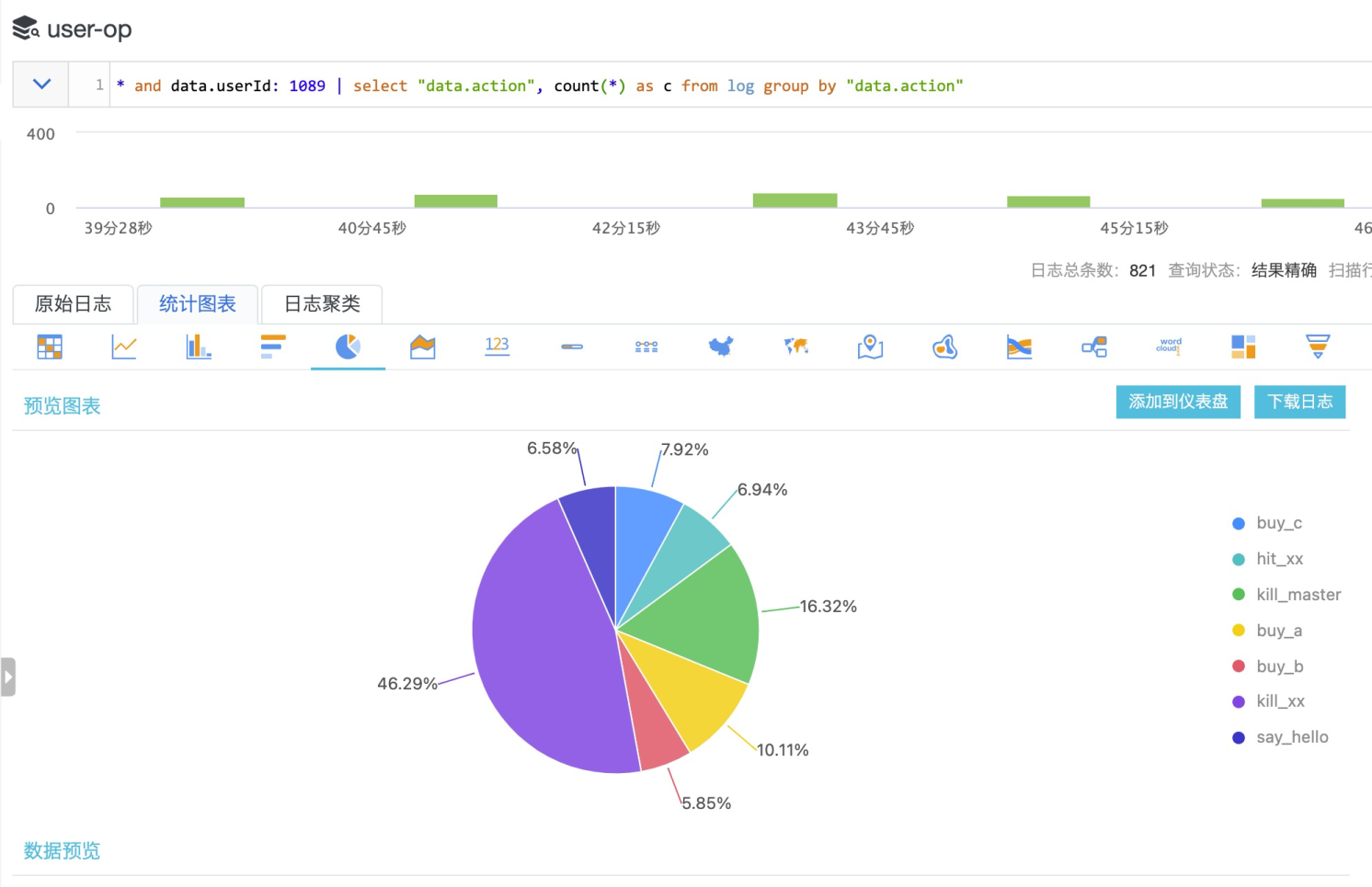The width and height of the screenshot is (1372, 887).
Task: Click the histogram bar near 40分45秒
Action: coord(456,201)
